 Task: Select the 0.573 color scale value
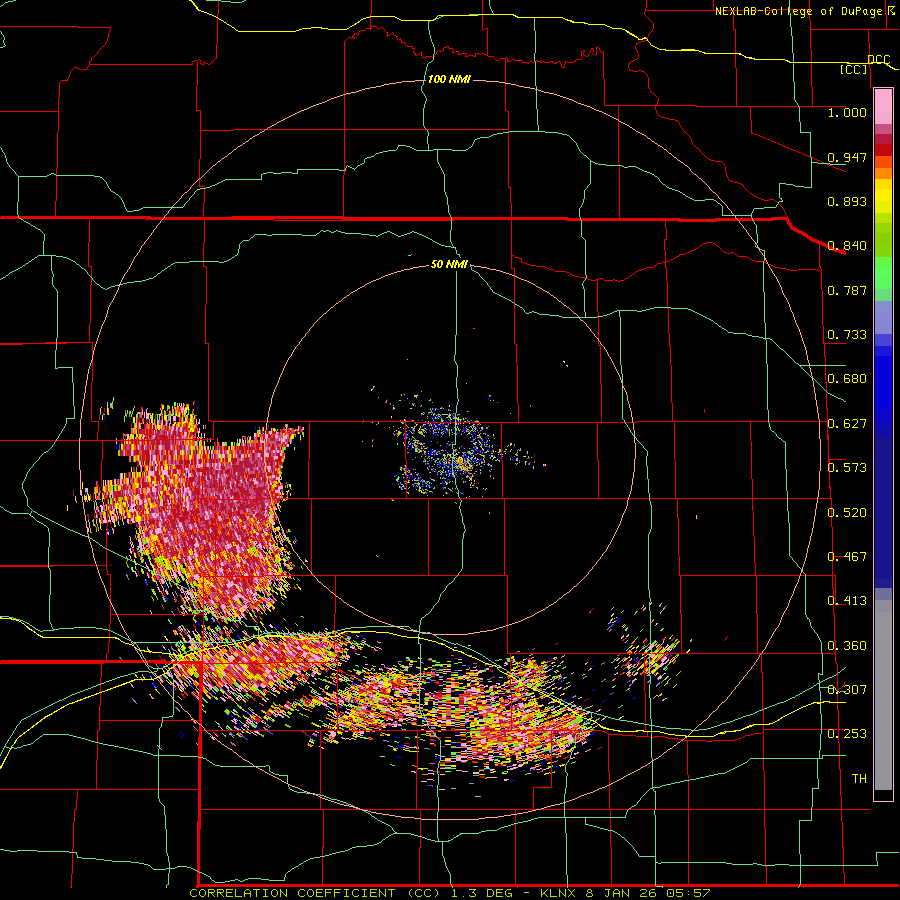(x=847, y=468)
